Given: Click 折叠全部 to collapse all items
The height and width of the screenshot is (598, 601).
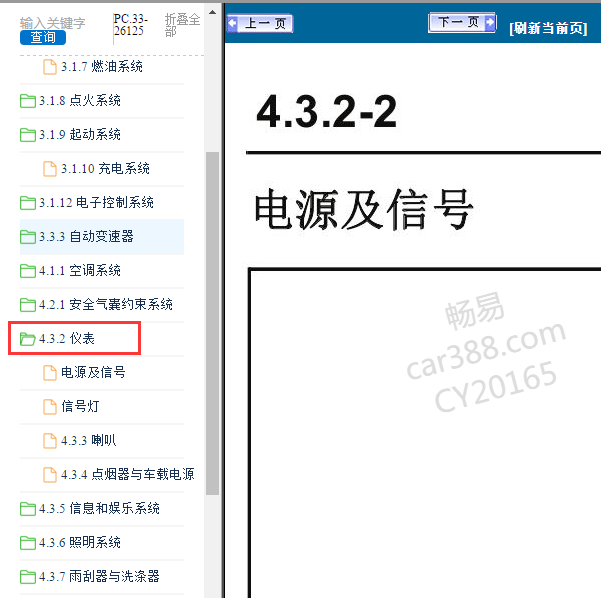Looking at the screenshot, I should 182,25.
